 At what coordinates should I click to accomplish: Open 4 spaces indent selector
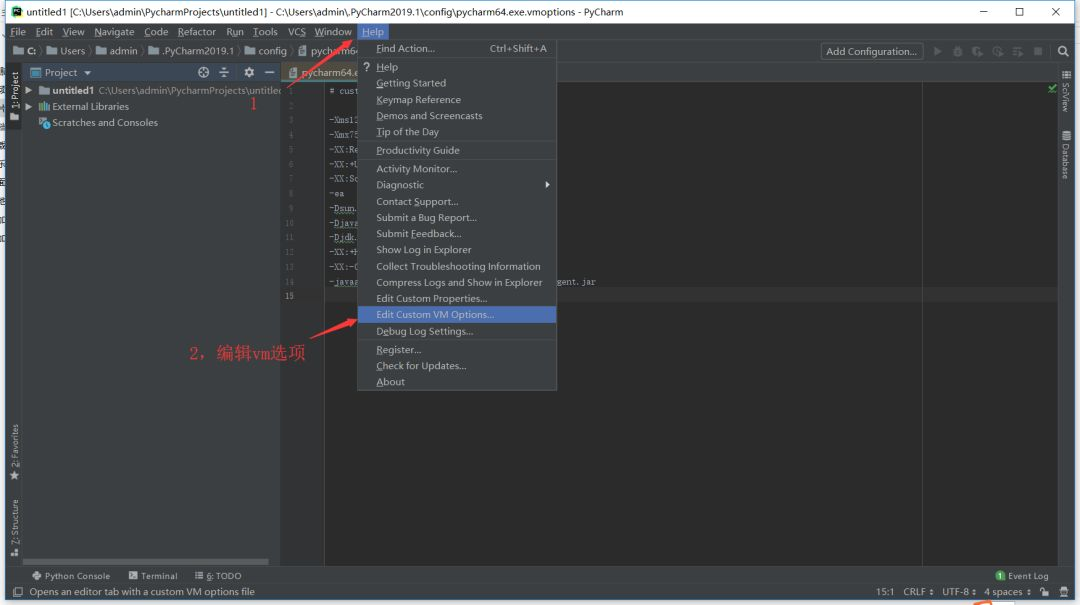pos(1007,592)
